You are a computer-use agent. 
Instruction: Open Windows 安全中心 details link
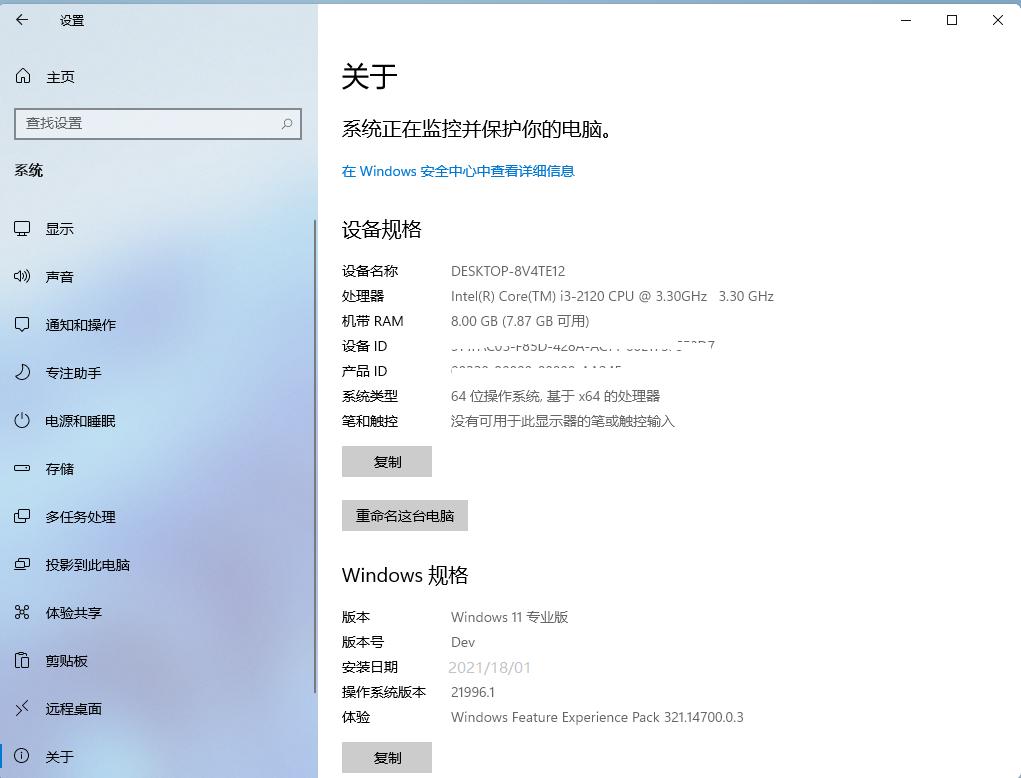point(458,171)
